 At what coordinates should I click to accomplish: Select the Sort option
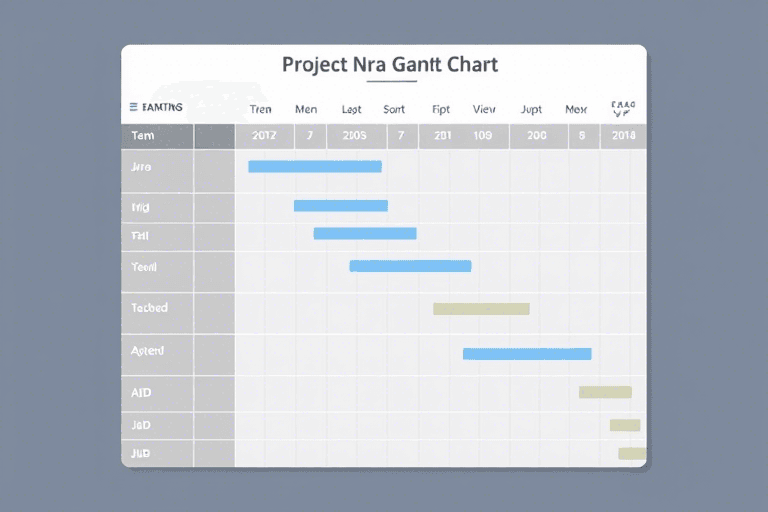(394, 109)
